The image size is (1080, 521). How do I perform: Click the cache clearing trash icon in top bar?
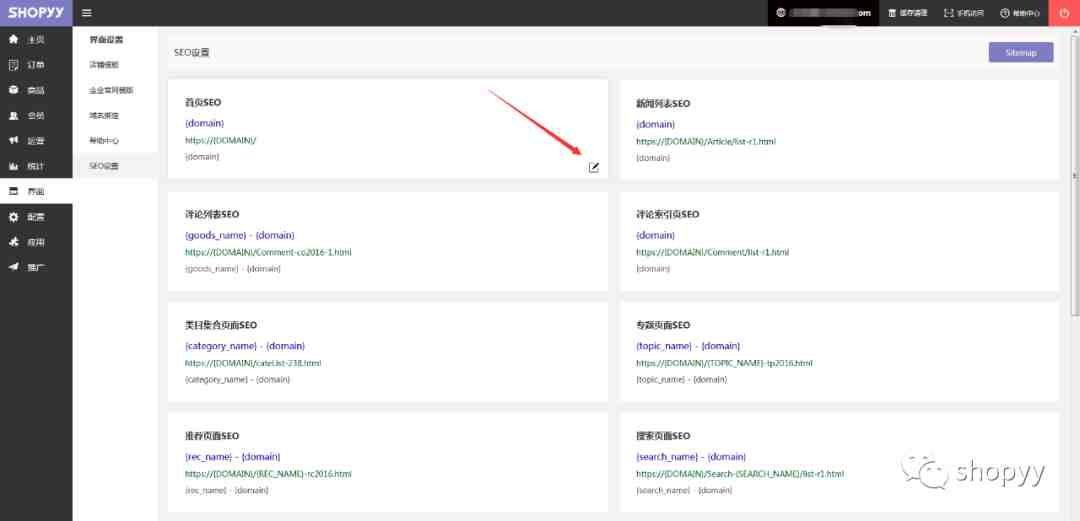892,13
